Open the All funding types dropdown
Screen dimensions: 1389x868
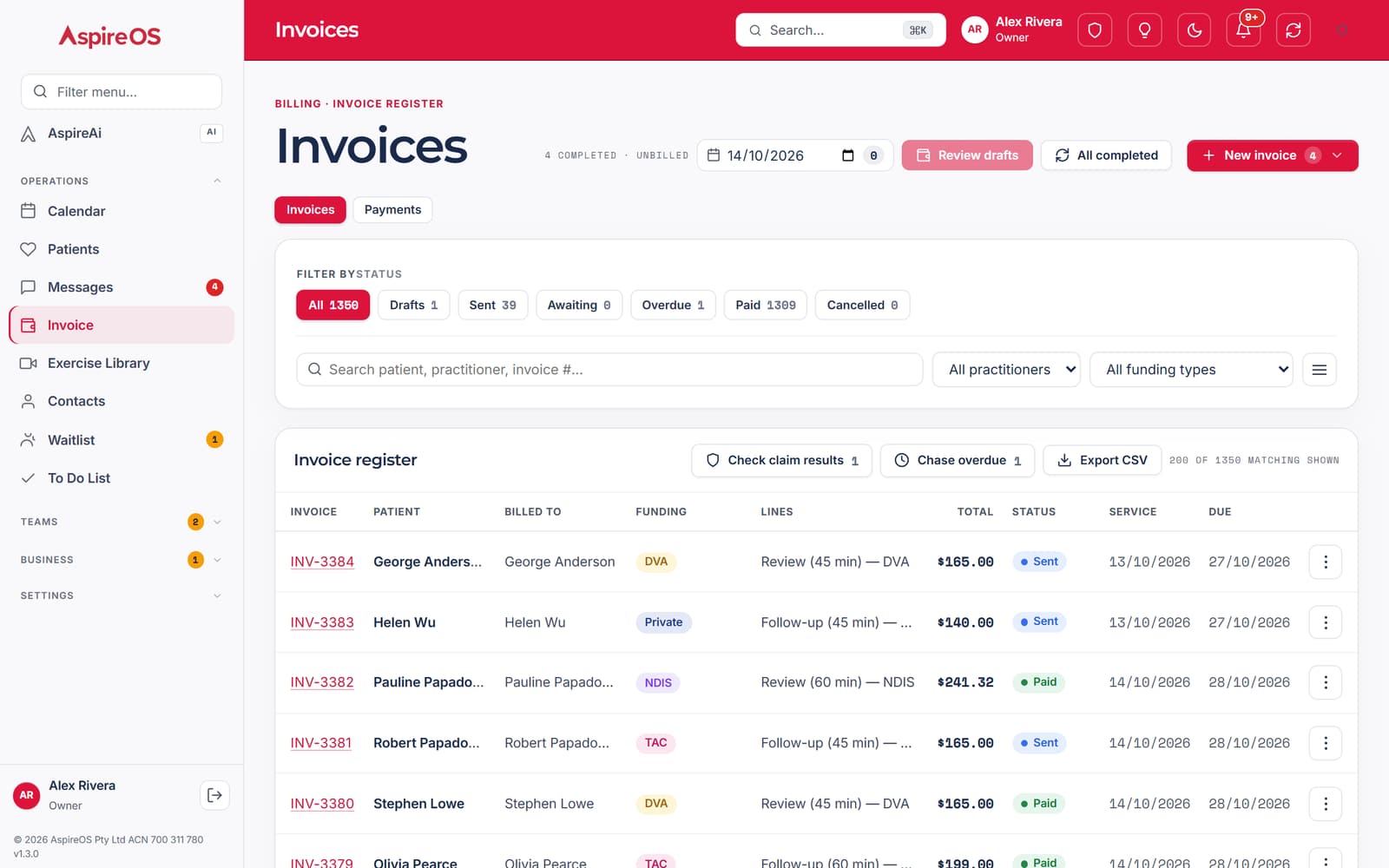(1191, 370)
